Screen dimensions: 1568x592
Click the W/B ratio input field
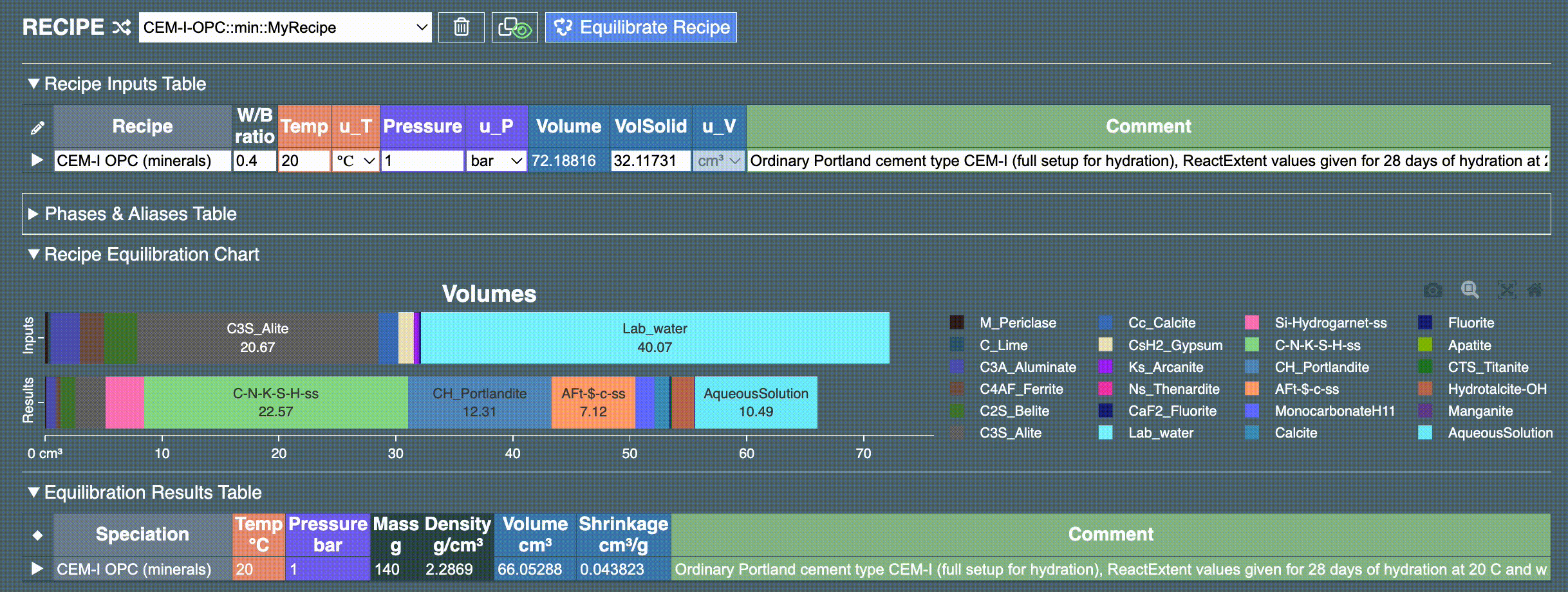[254, 161]
